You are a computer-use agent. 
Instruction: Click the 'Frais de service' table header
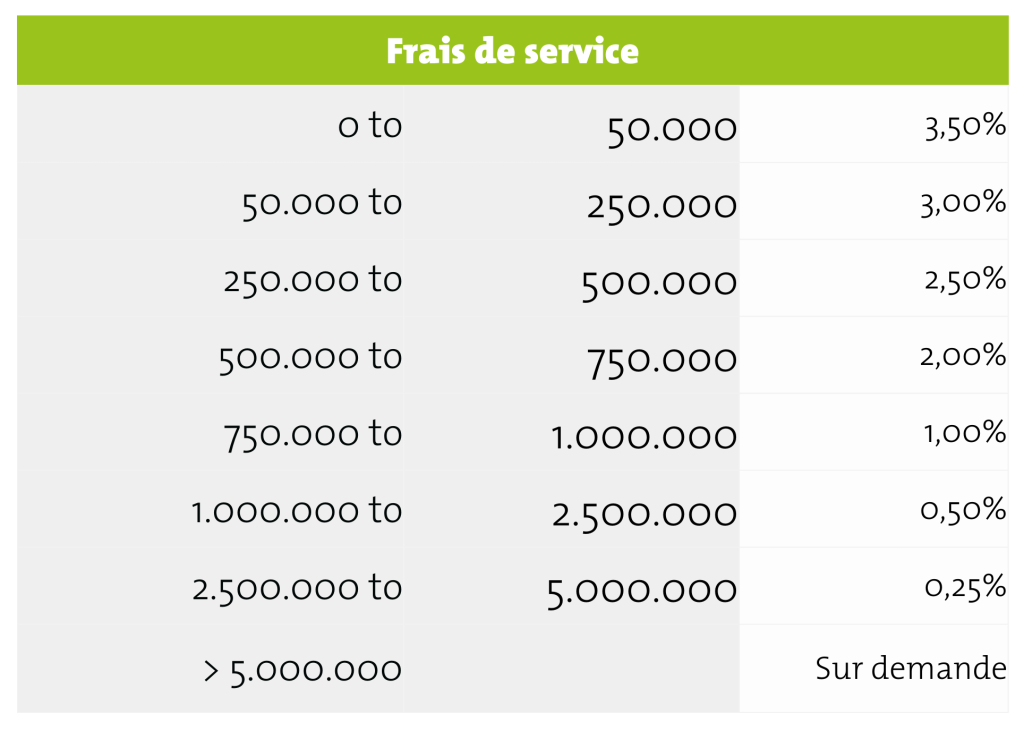tap(512, 51)
